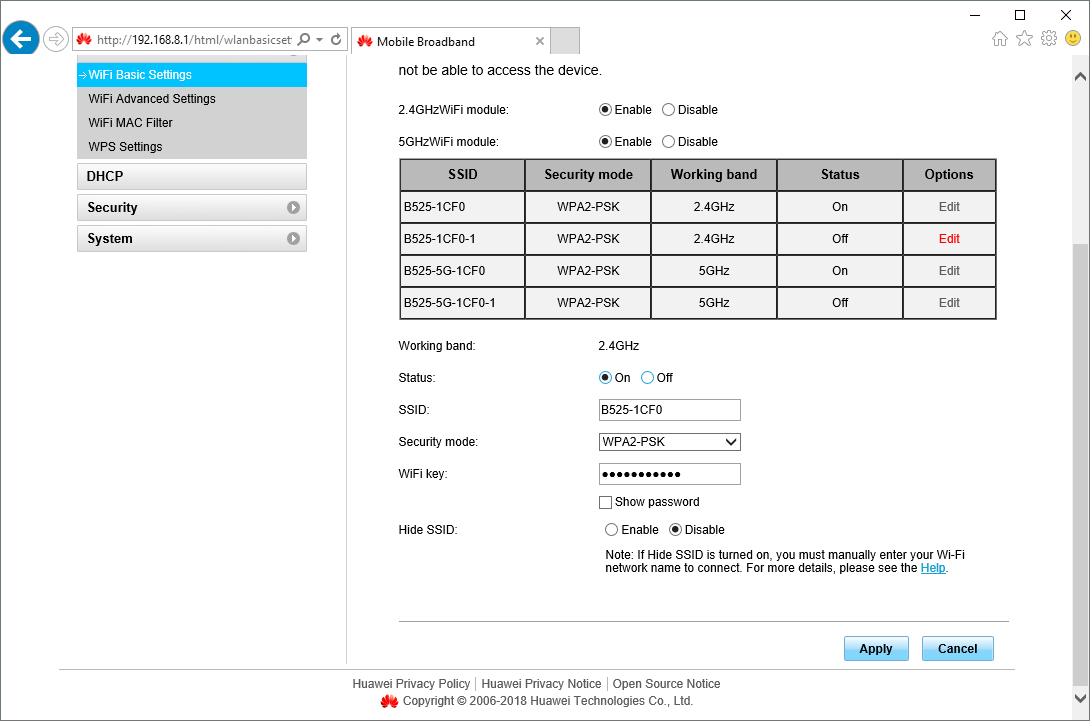Open the browser home icon
Viewport: 1090px width, 721px height.
(x=999, y=39)
